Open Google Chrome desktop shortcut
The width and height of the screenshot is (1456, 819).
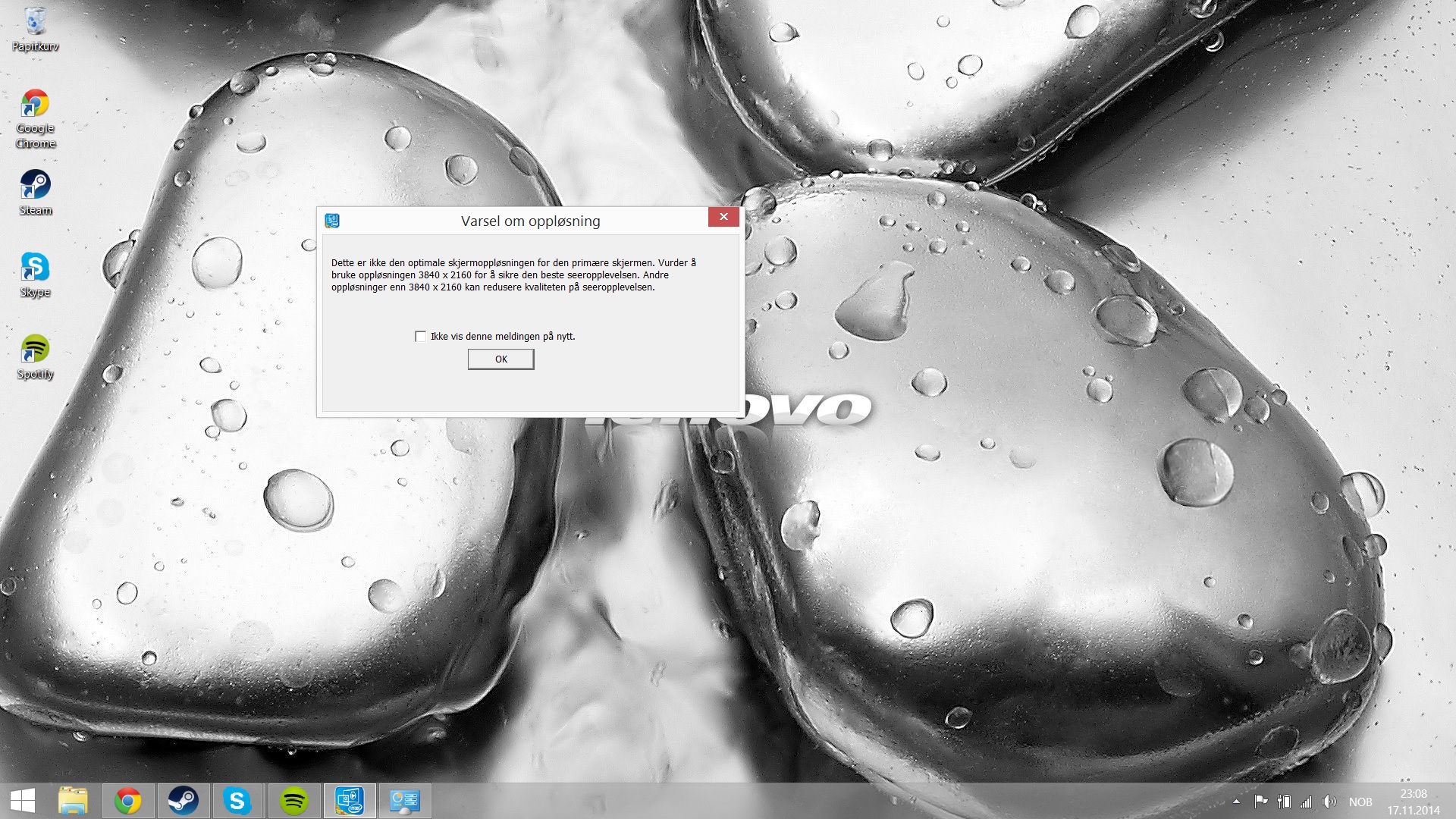(35, 118)
